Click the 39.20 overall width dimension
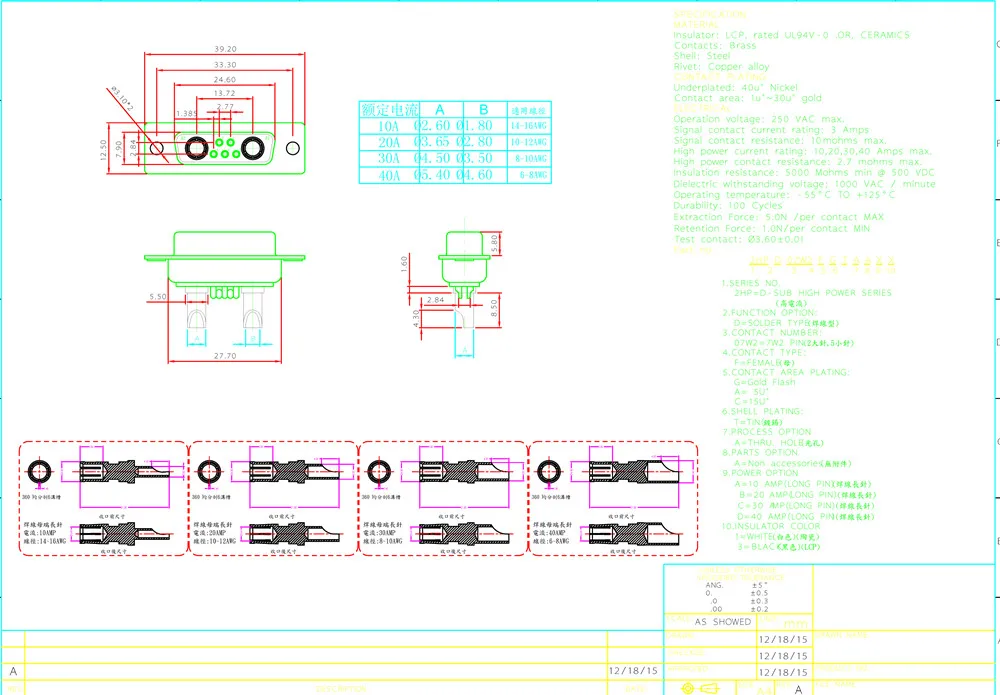Viewport: 1000px width, 695px height. [225, 49]
